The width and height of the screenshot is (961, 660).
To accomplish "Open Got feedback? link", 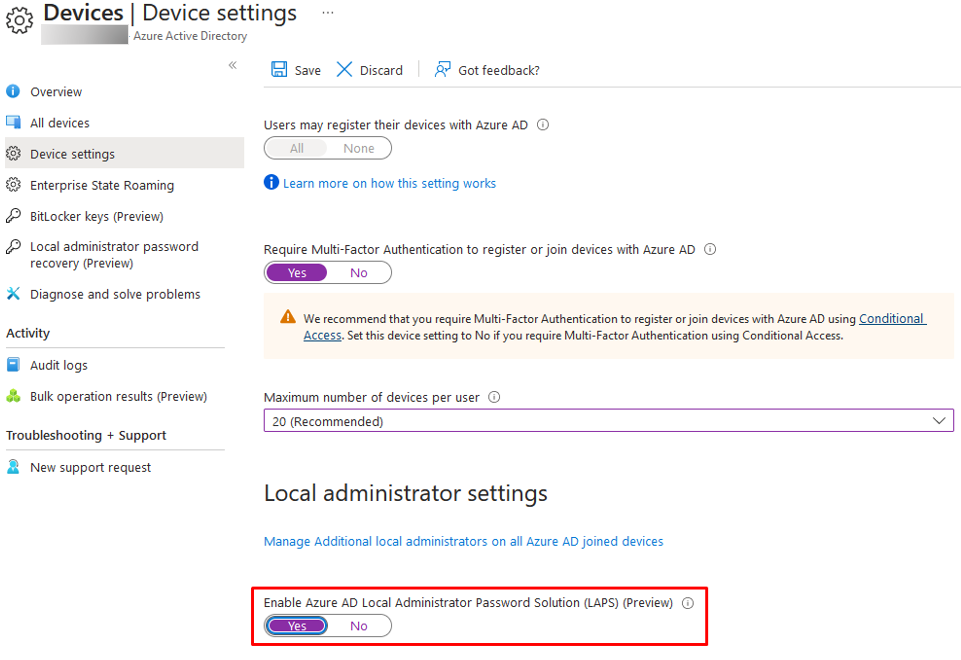I will (x=499, y=70).
